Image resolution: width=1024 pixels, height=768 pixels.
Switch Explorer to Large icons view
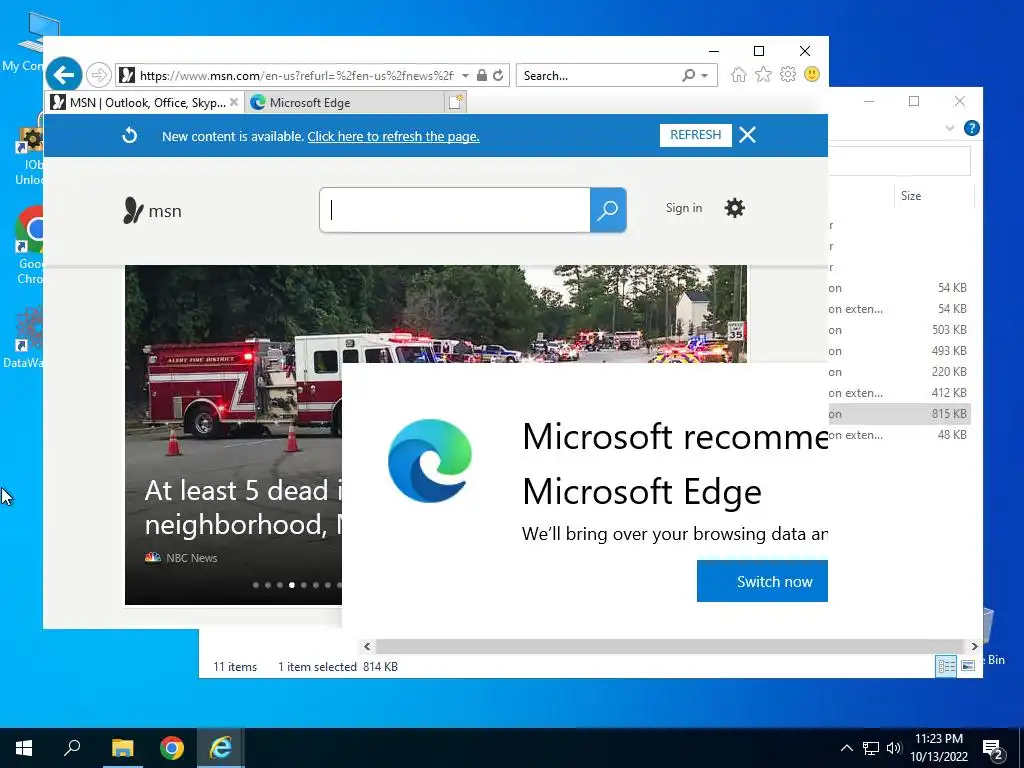click(968, 665)
